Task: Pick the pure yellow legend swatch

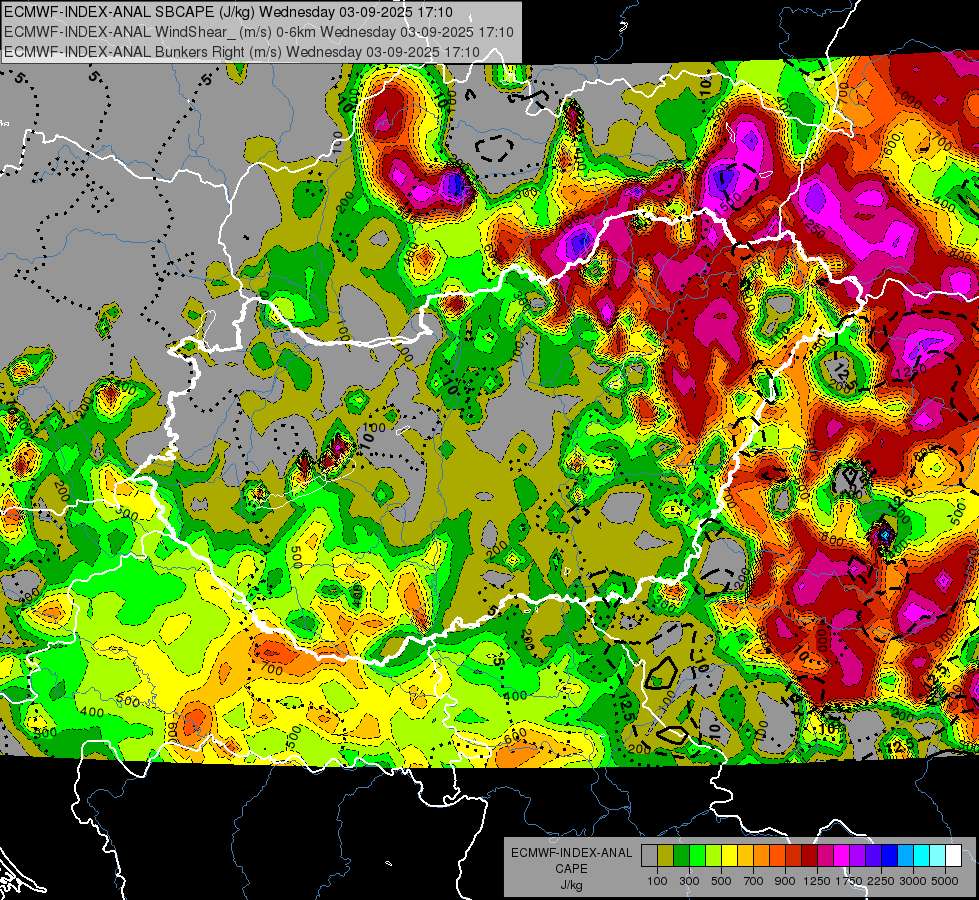Action: point(729,856)
